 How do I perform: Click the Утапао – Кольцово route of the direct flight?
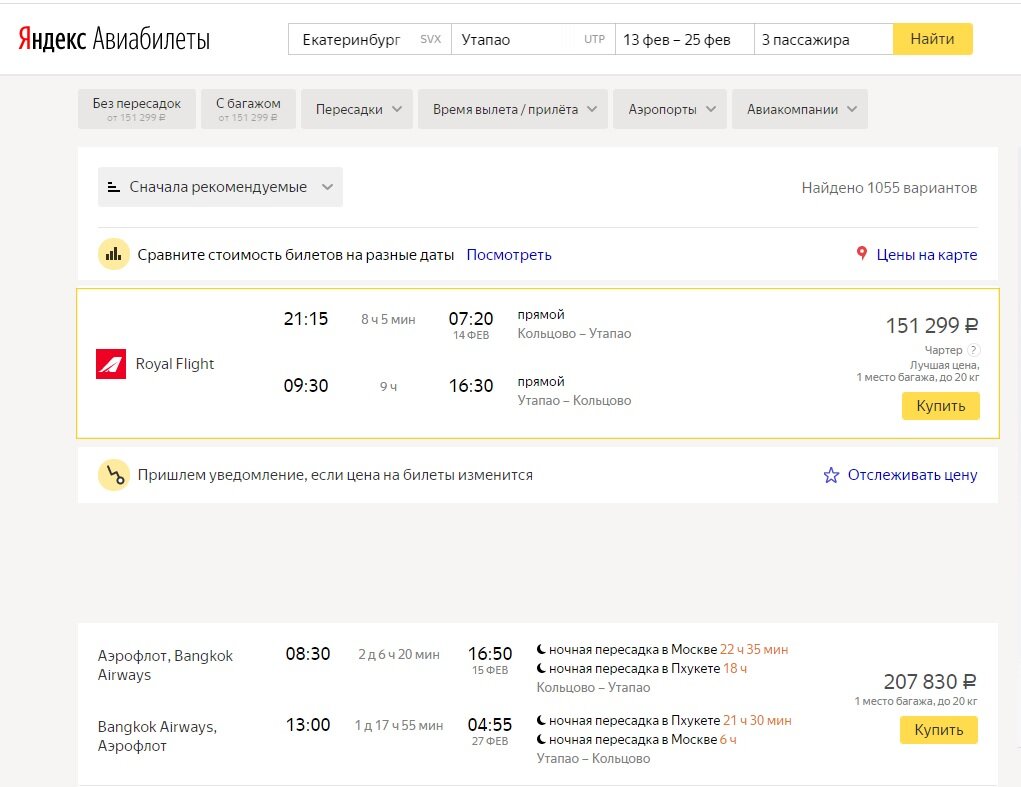(574, 400)
